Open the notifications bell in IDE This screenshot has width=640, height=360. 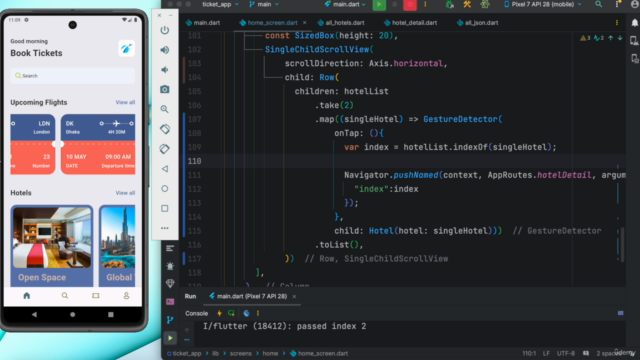click(x=634, y=23)
